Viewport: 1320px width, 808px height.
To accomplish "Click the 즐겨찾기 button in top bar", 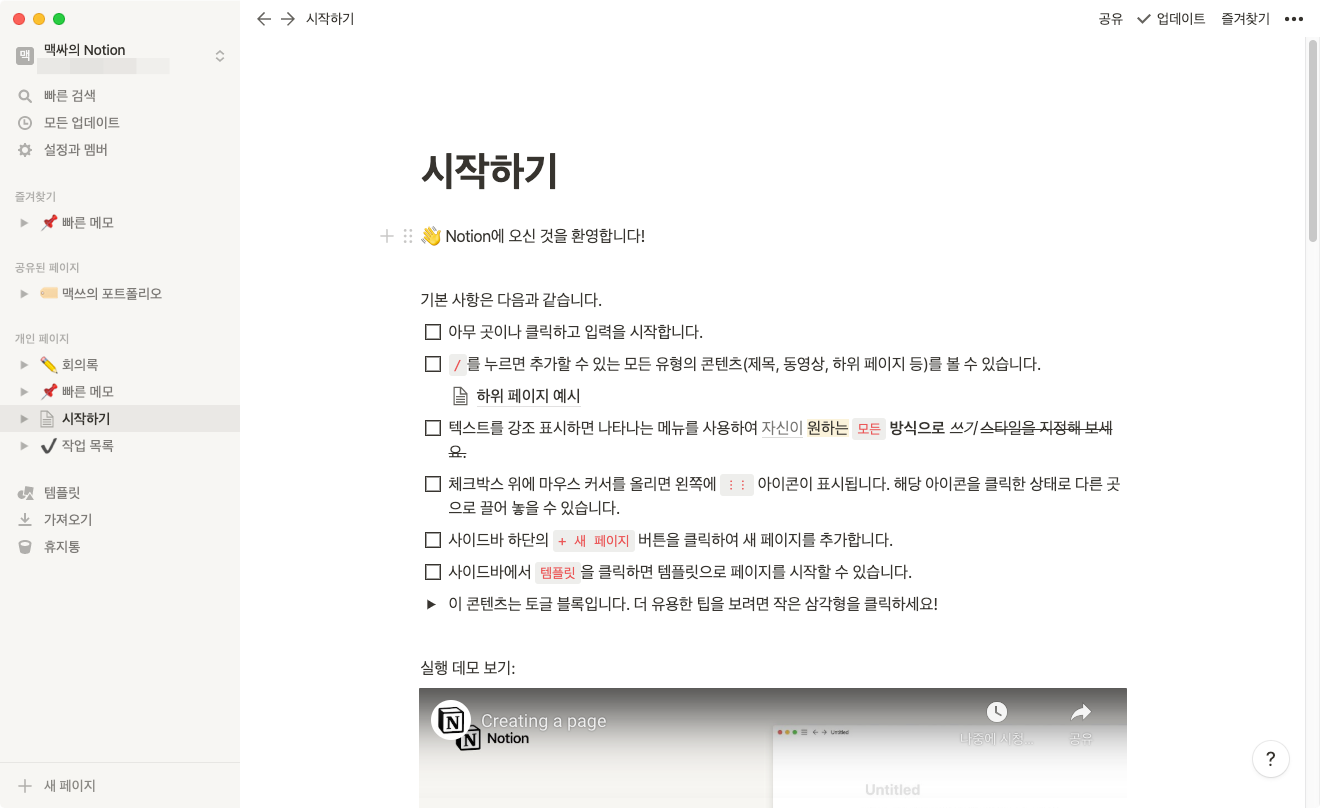I will click(1245, 19).
